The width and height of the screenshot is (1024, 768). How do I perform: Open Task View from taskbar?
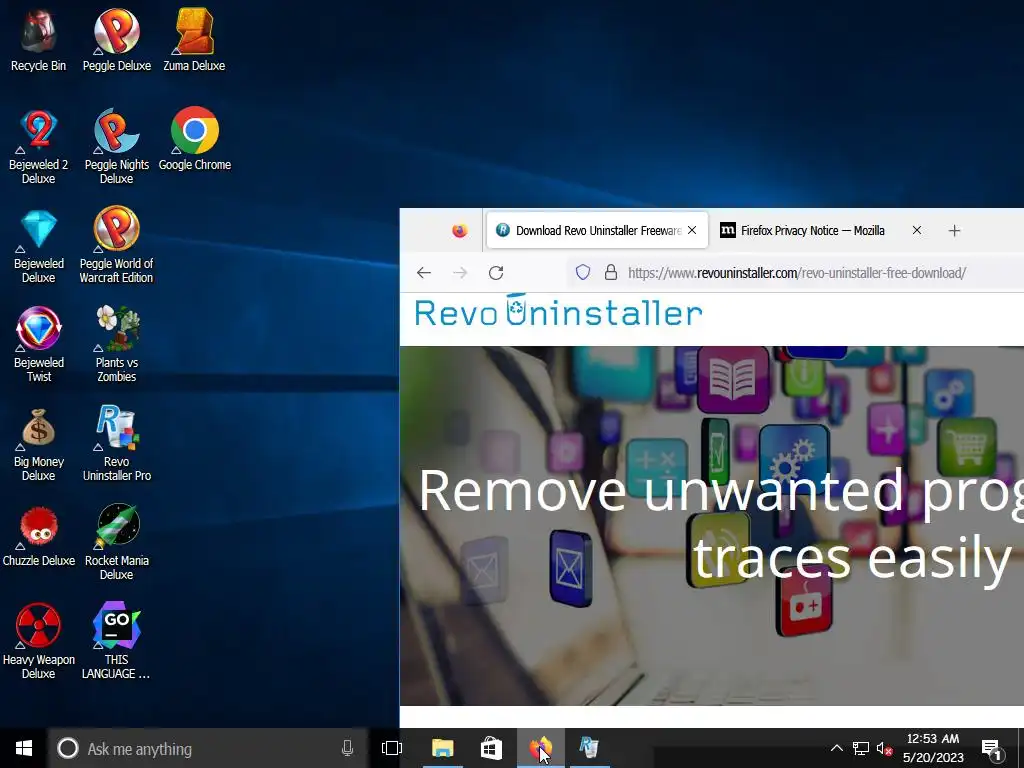(x=392, y=748)
